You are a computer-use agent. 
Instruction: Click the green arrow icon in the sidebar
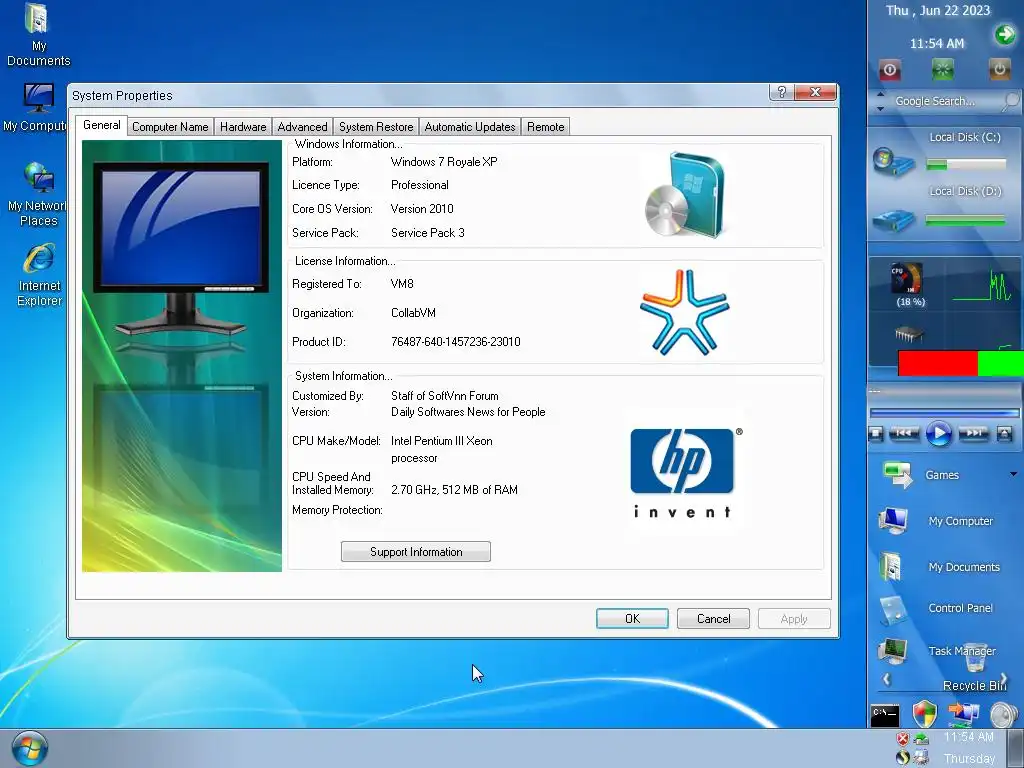1004,35
